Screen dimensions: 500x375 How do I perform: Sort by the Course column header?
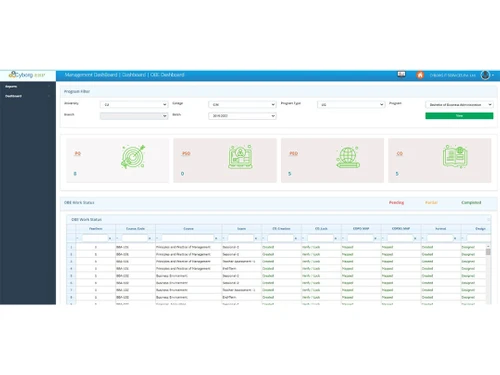click(x=188, y=229)
